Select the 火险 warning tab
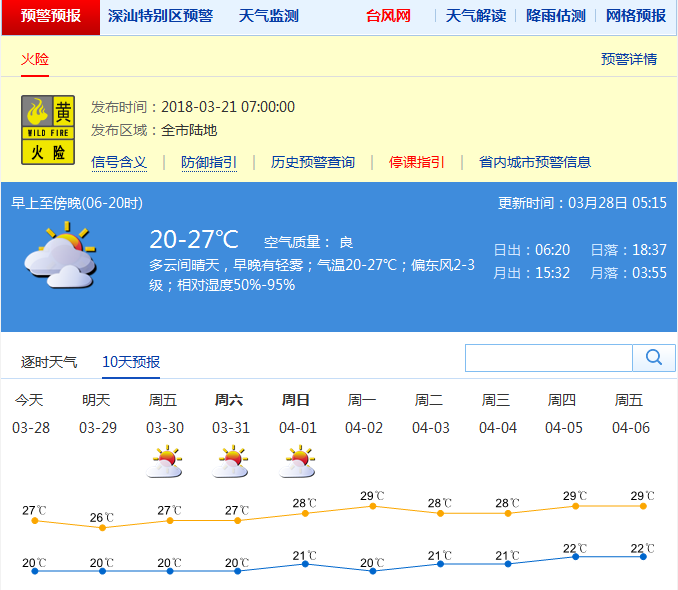 click(35, 60)
